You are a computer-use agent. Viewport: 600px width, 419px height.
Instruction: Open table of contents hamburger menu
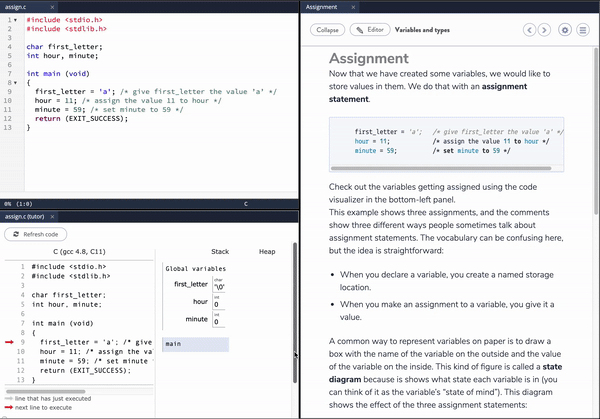(x=583, y=30)
